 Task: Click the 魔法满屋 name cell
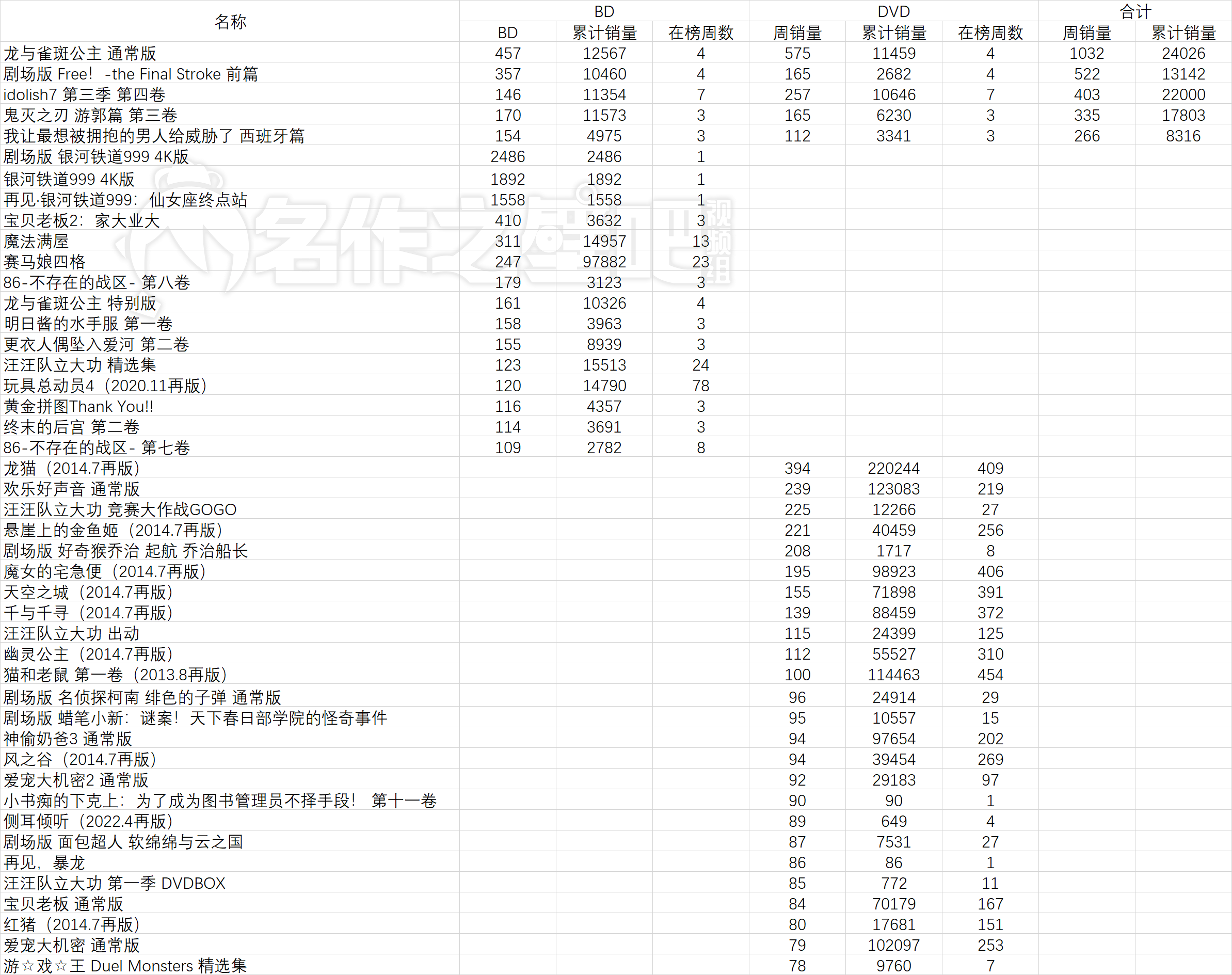pos(36,241)
